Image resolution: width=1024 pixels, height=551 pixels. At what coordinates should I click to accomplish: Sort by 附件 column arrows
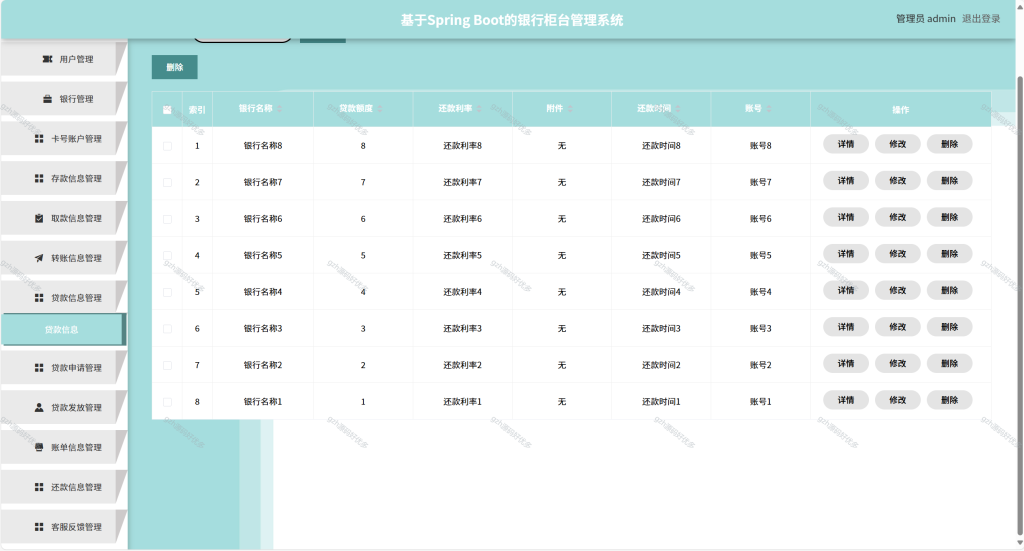coord(570,109)
